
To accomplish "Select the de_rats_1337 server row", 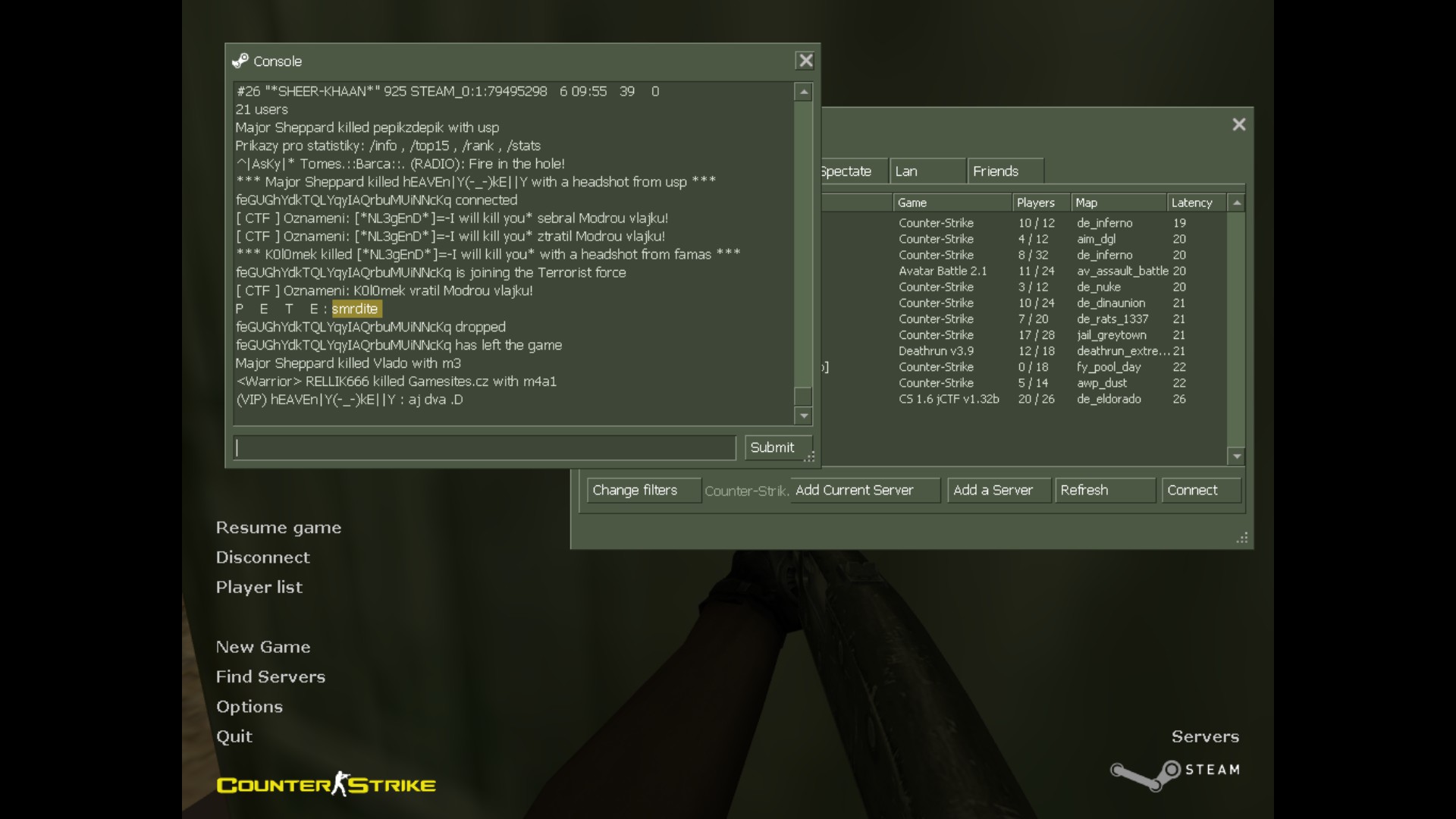I will tap(1024, 319).
